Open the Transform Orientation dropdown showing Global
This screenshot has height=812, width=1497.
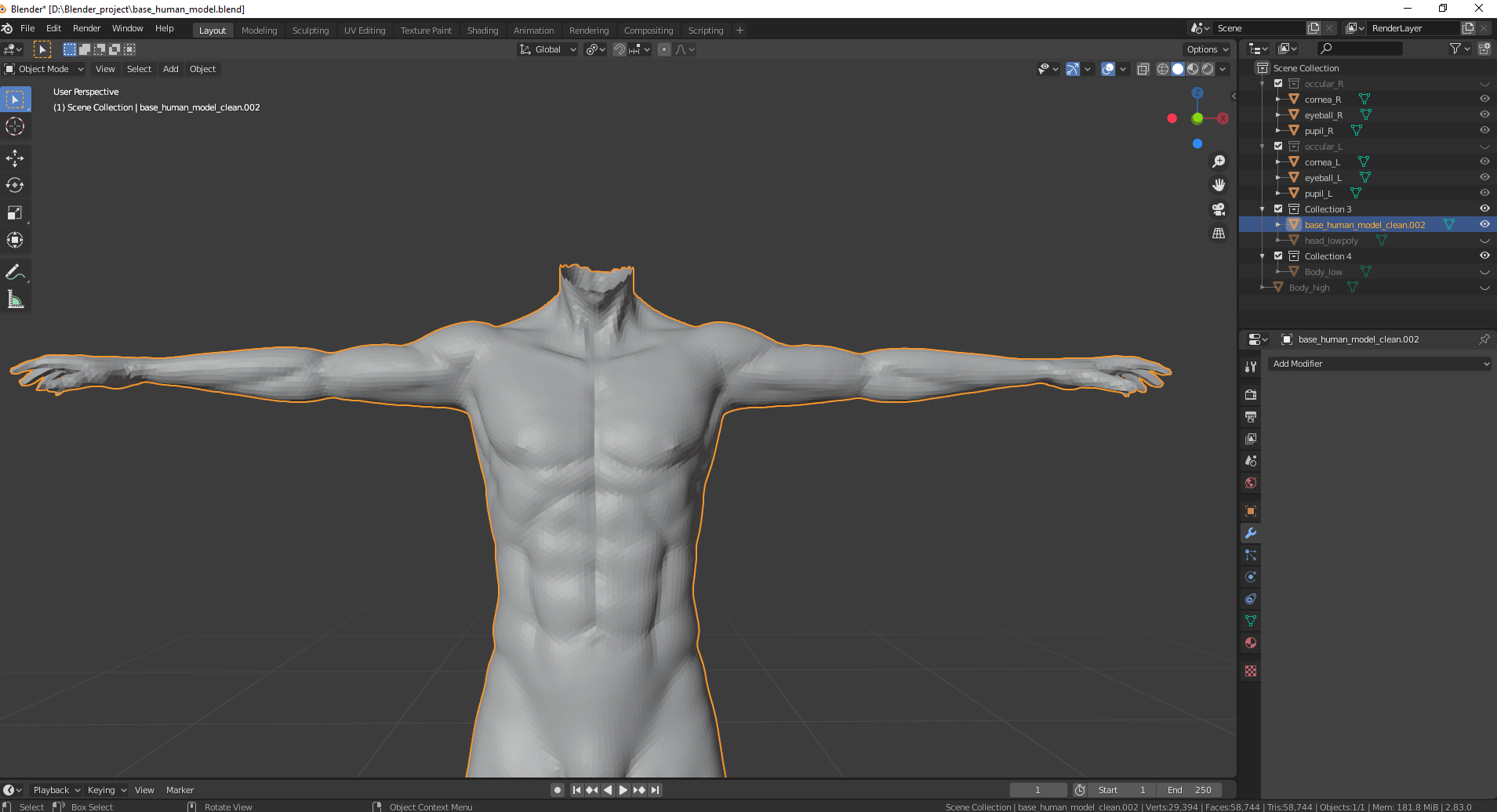547,49
